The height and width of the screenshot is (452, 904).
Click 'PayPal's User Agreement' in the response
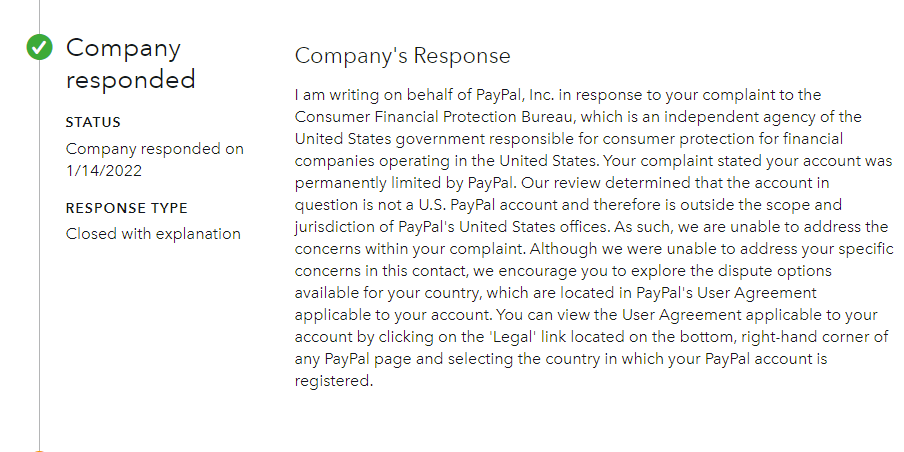(x=726, y=293)
